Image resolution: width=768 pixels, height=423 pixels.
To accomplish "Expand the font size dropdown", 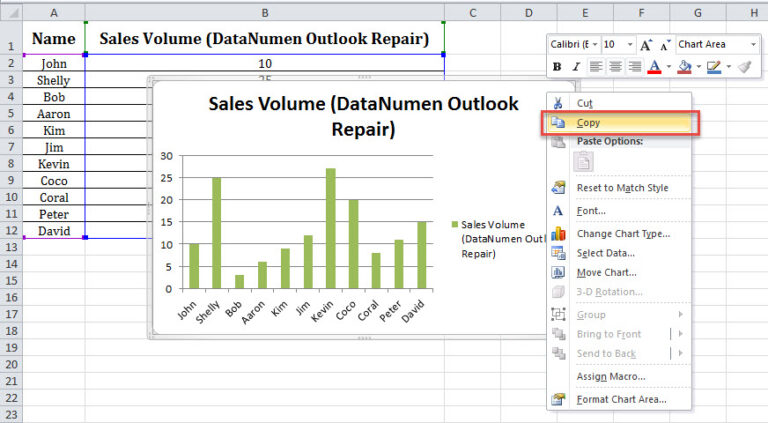I will tap(630, 45).
